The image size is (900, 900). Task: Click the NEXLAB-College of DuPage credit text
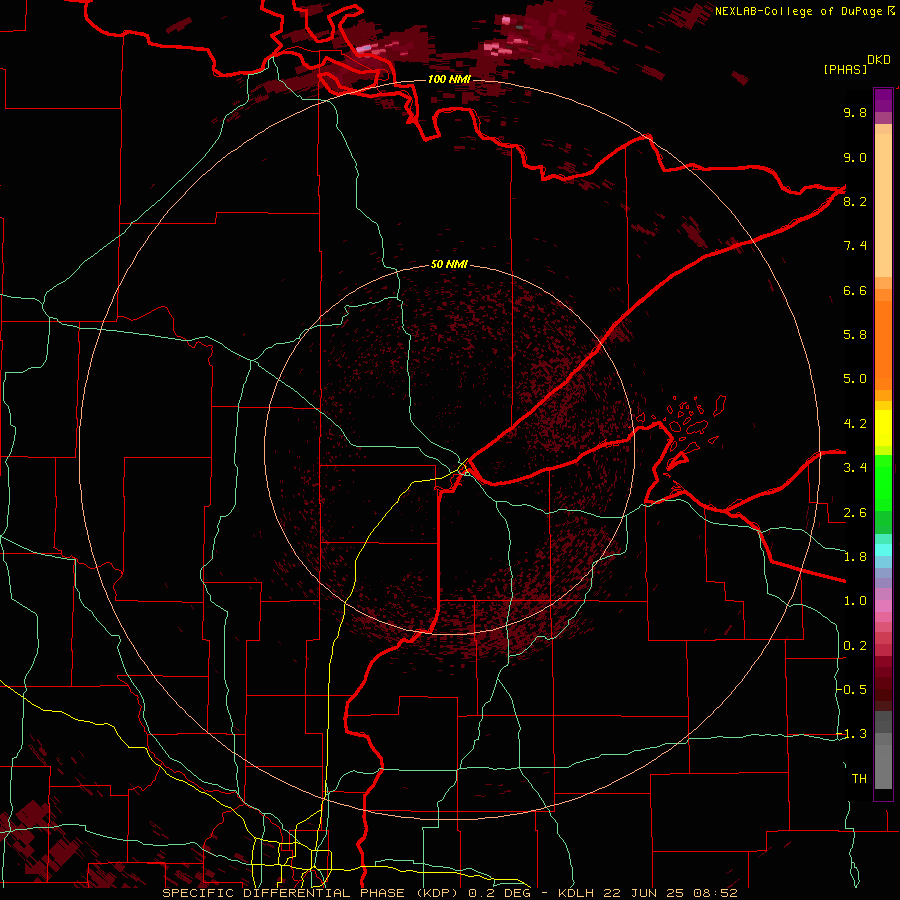(x=799, y=11)
